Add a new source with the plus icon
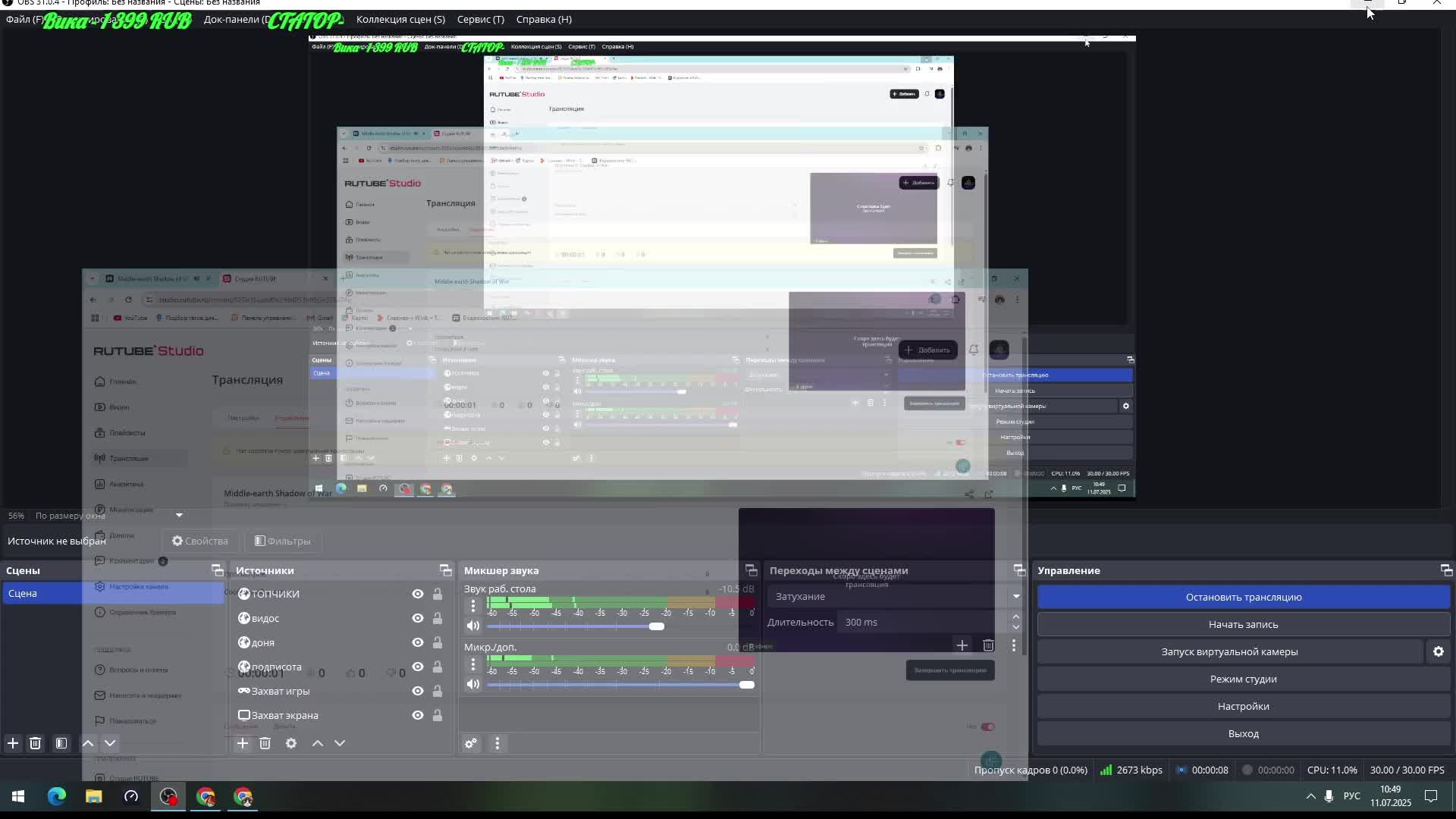This screenshot has width=1456, height=819. coord(242,743)
